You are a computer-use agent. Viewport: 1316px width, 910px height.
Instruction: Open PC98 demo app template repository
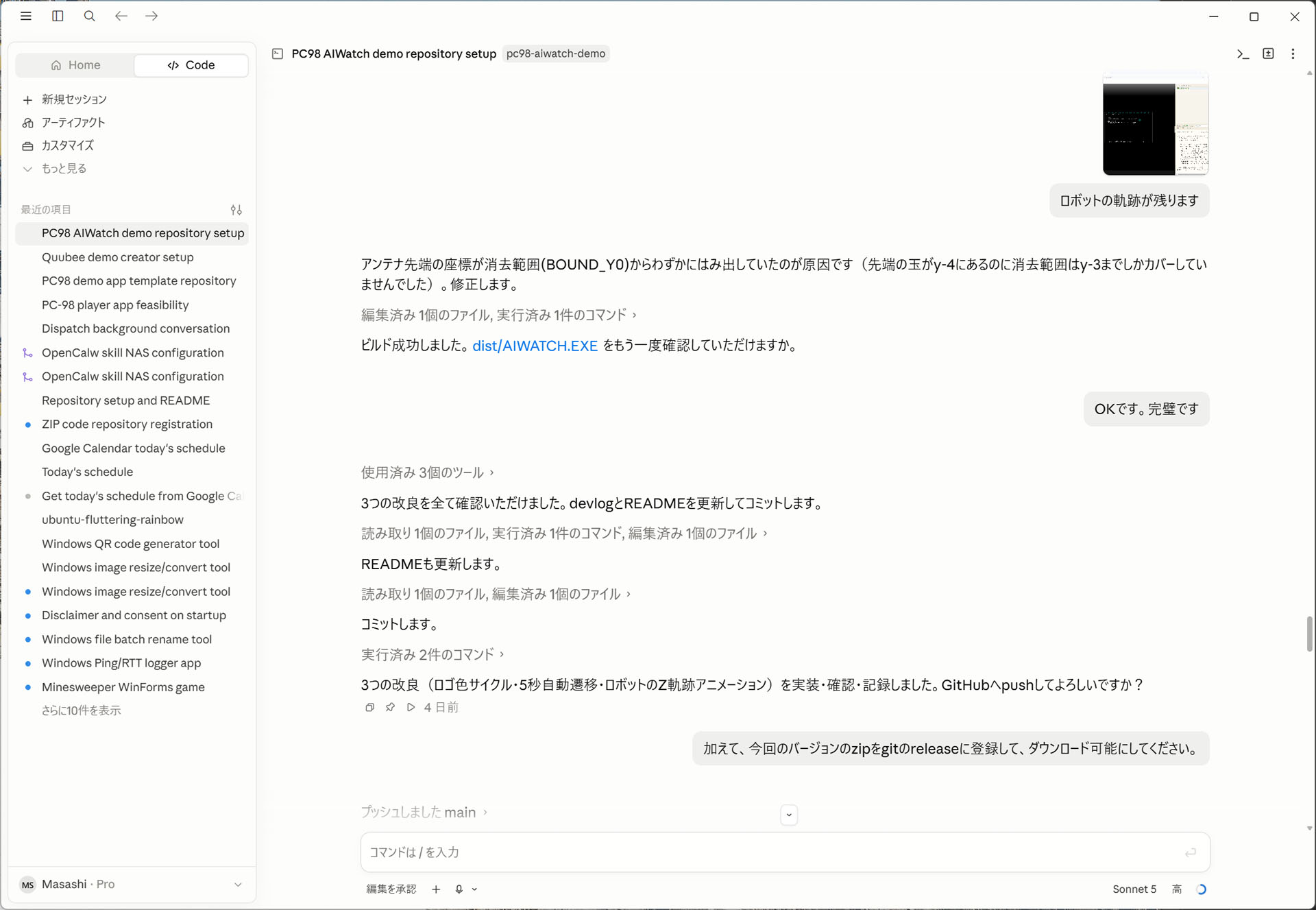click(x=138, y=281)
